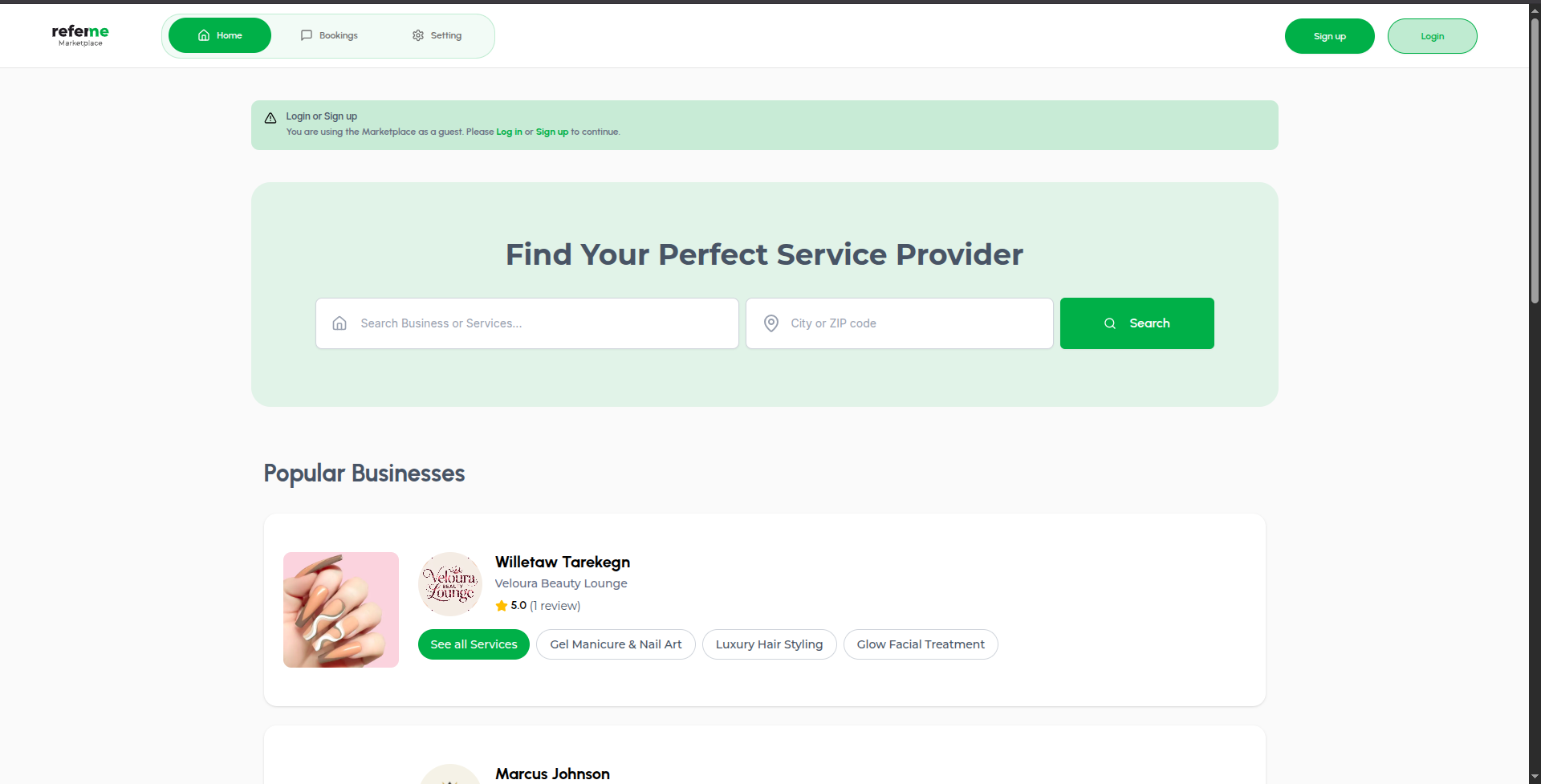
Task: Open Willetaw Tarekegn business name
Action: (x=563, y=562)
